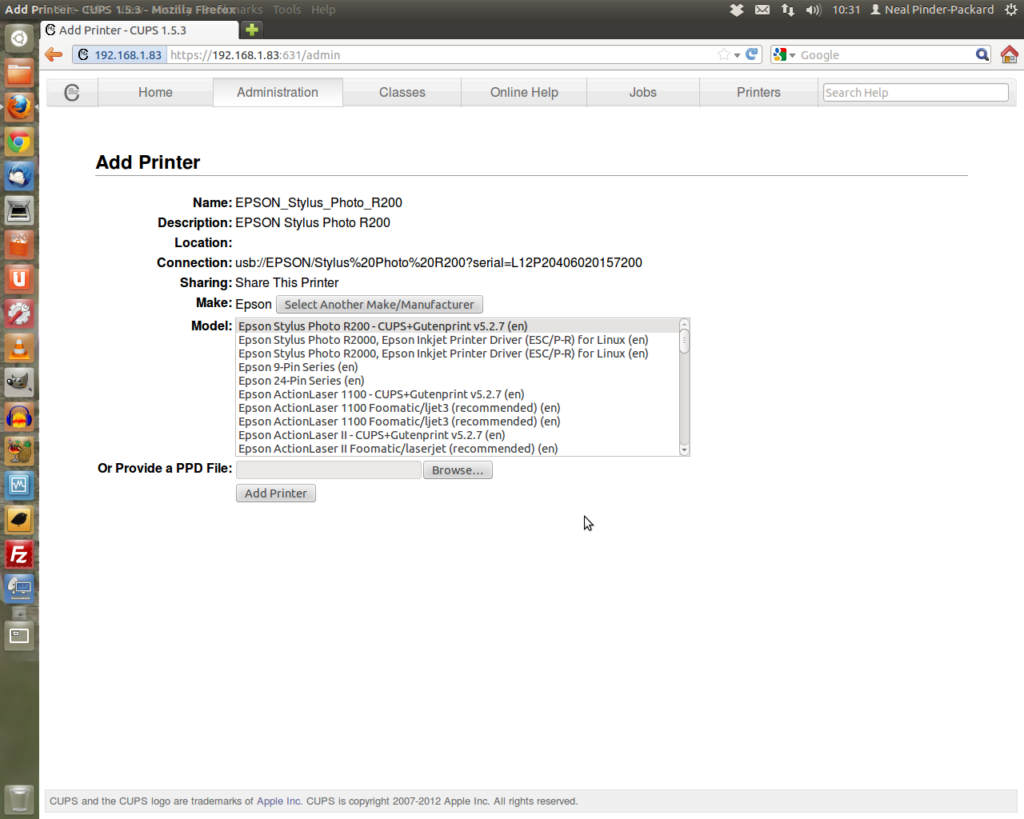
Task: Open System Settings wrench-and-gear icon
Action: click(x=19, y=314)
